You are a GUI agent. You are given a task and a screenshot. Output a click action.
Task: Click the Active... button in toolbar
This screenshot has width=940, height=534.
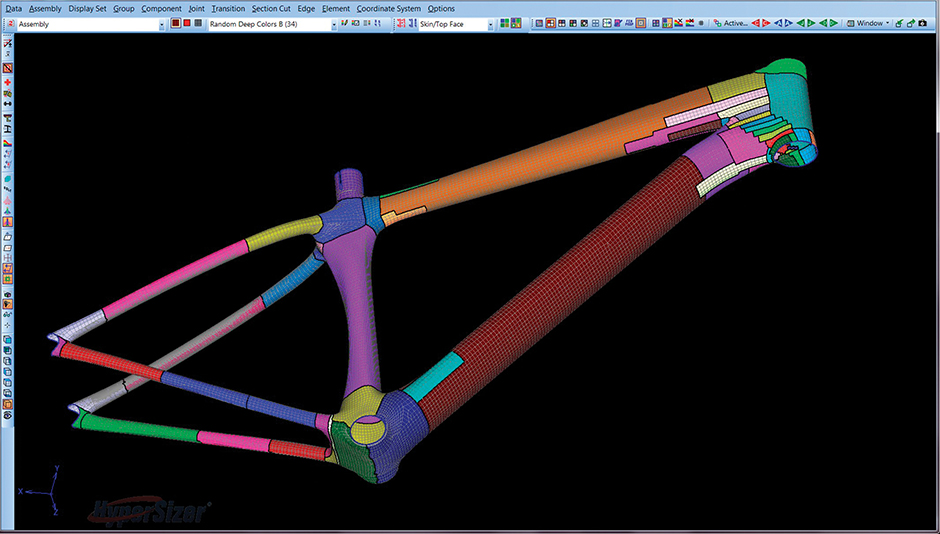735,23
